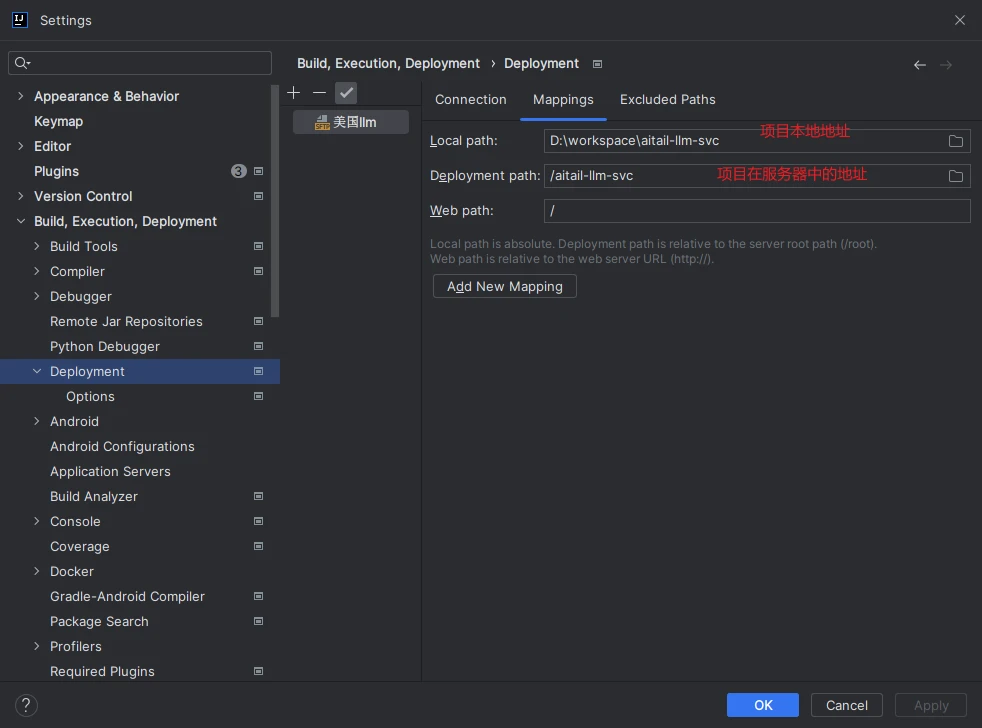The height and width of the screenshot is (728, 982).
Task: Click project settings icon beside Package Search
Action: pos(258,621)
